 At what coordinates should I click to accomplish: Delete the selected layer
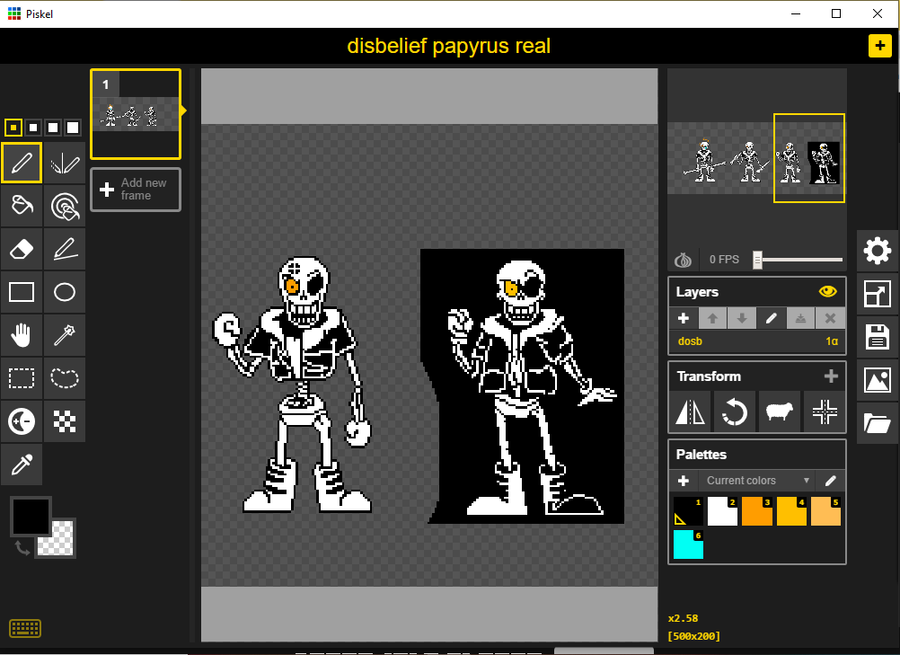point(830,318)
